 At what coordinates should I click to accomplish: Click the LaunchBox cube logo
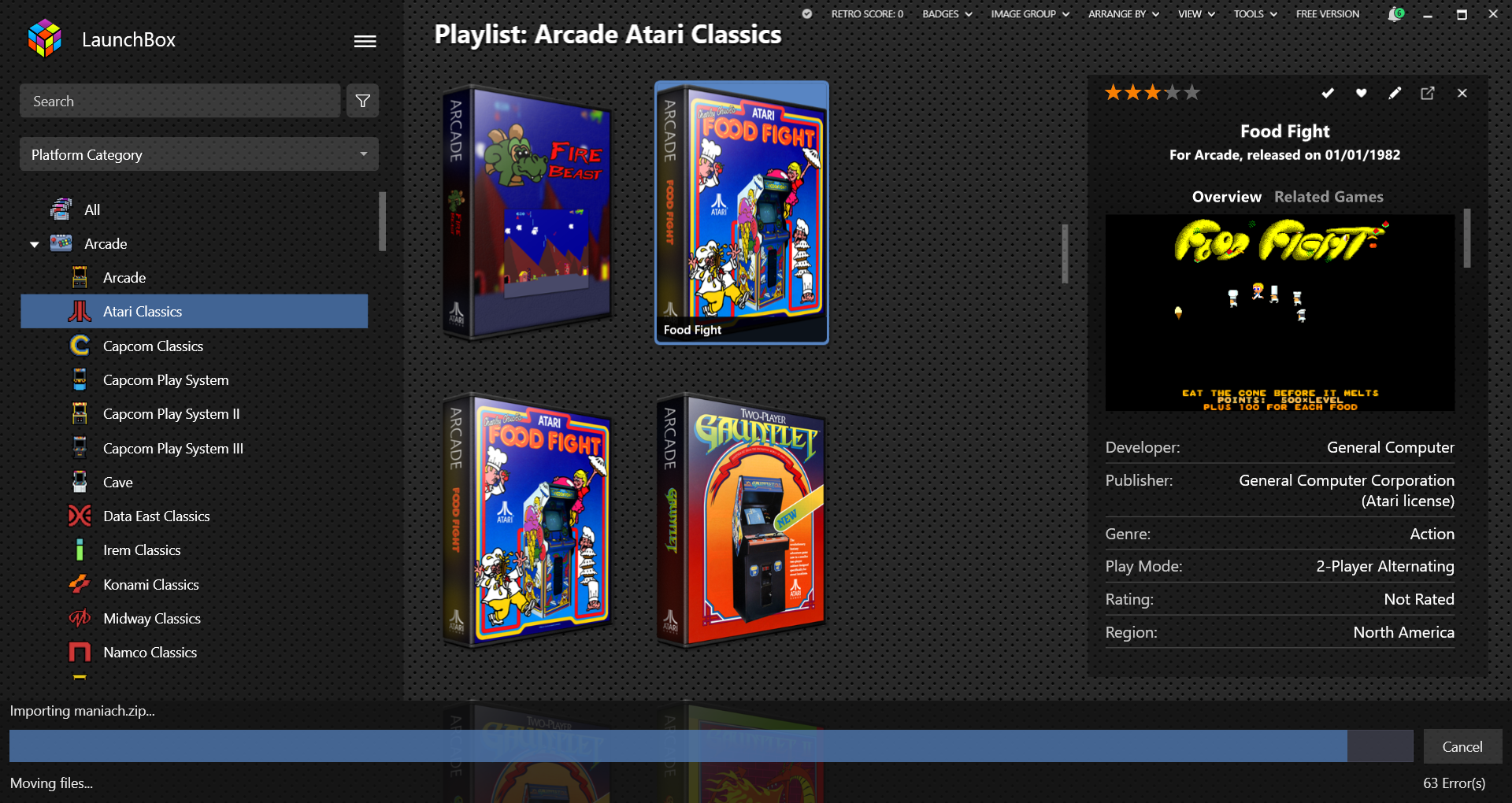tap(45, 39)
